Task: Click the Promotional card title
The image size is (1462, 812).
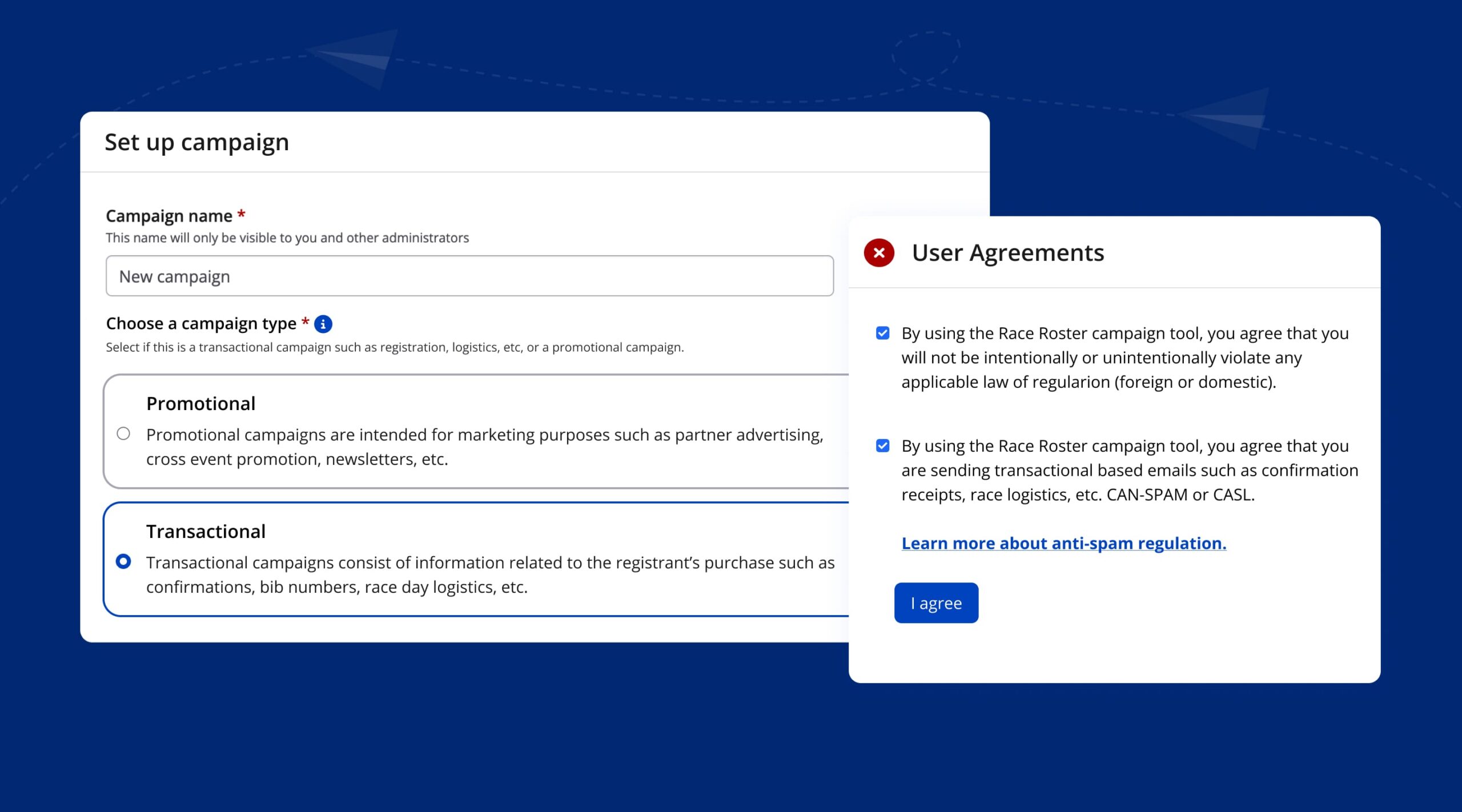Action: click(200, 404)
